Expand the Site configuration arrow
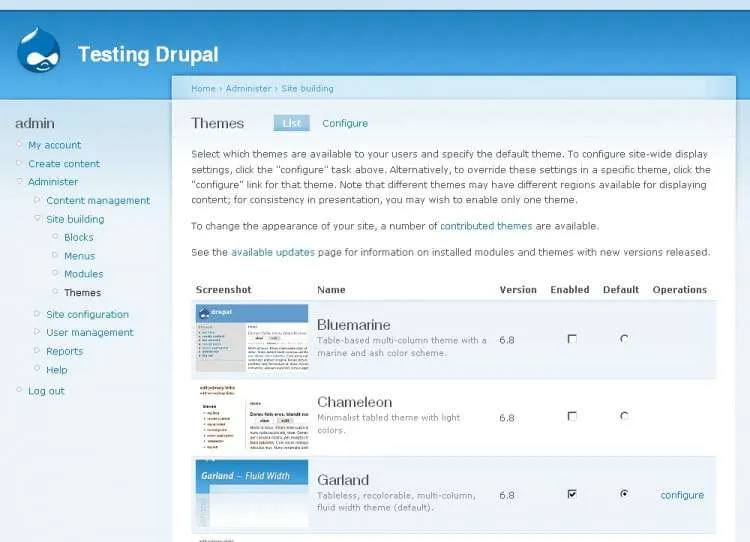Image resolution: width=750 pixels, height=542 pixels. coord(37,313)
